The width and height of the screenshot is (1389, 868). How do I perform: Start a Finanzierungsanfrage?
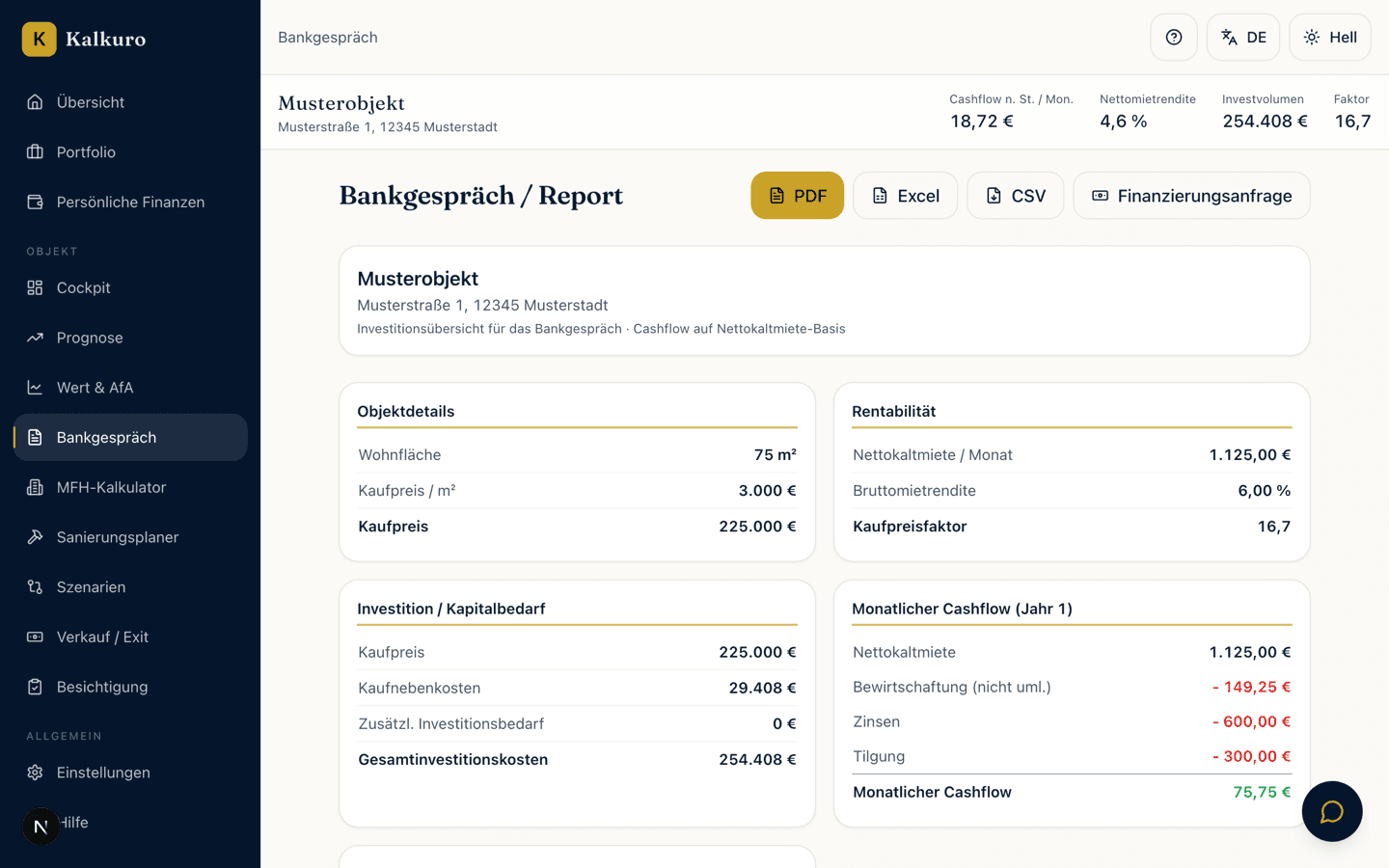(1192, 196)
